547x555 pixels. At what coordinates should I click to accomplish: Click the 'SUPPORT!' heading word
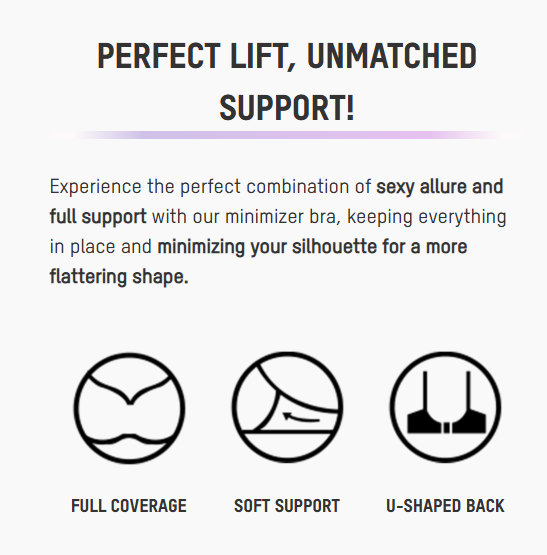pyautogui.click(x=287, y=108)
